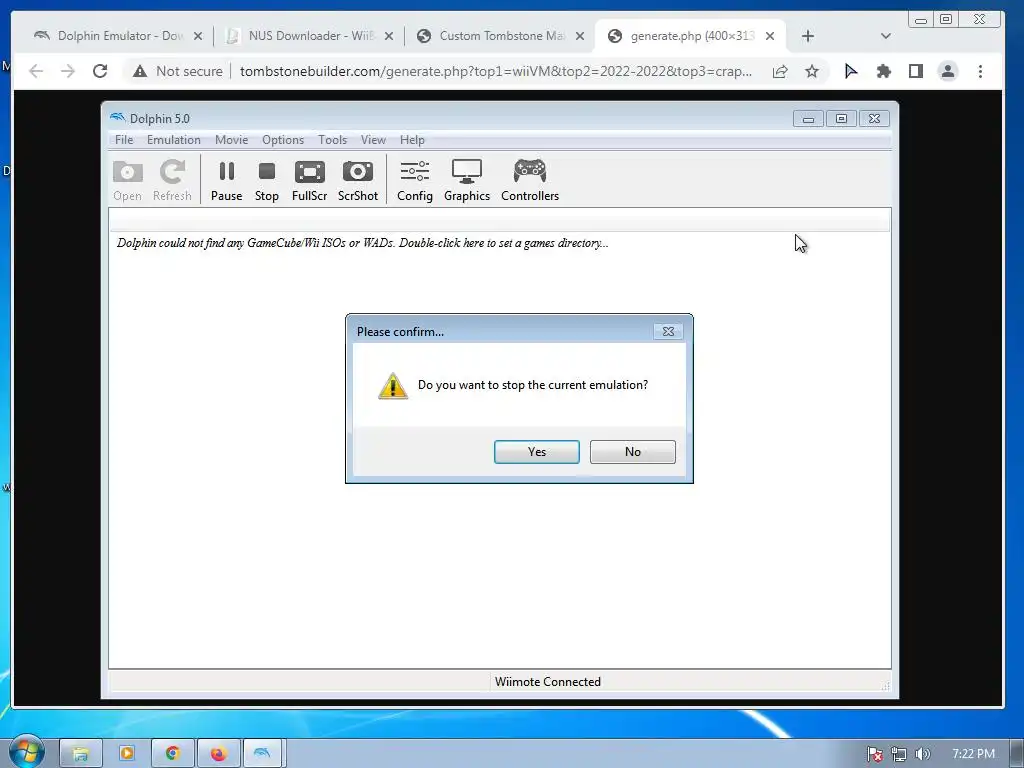Confirm stopping emulation with Yes

(537, 452)
